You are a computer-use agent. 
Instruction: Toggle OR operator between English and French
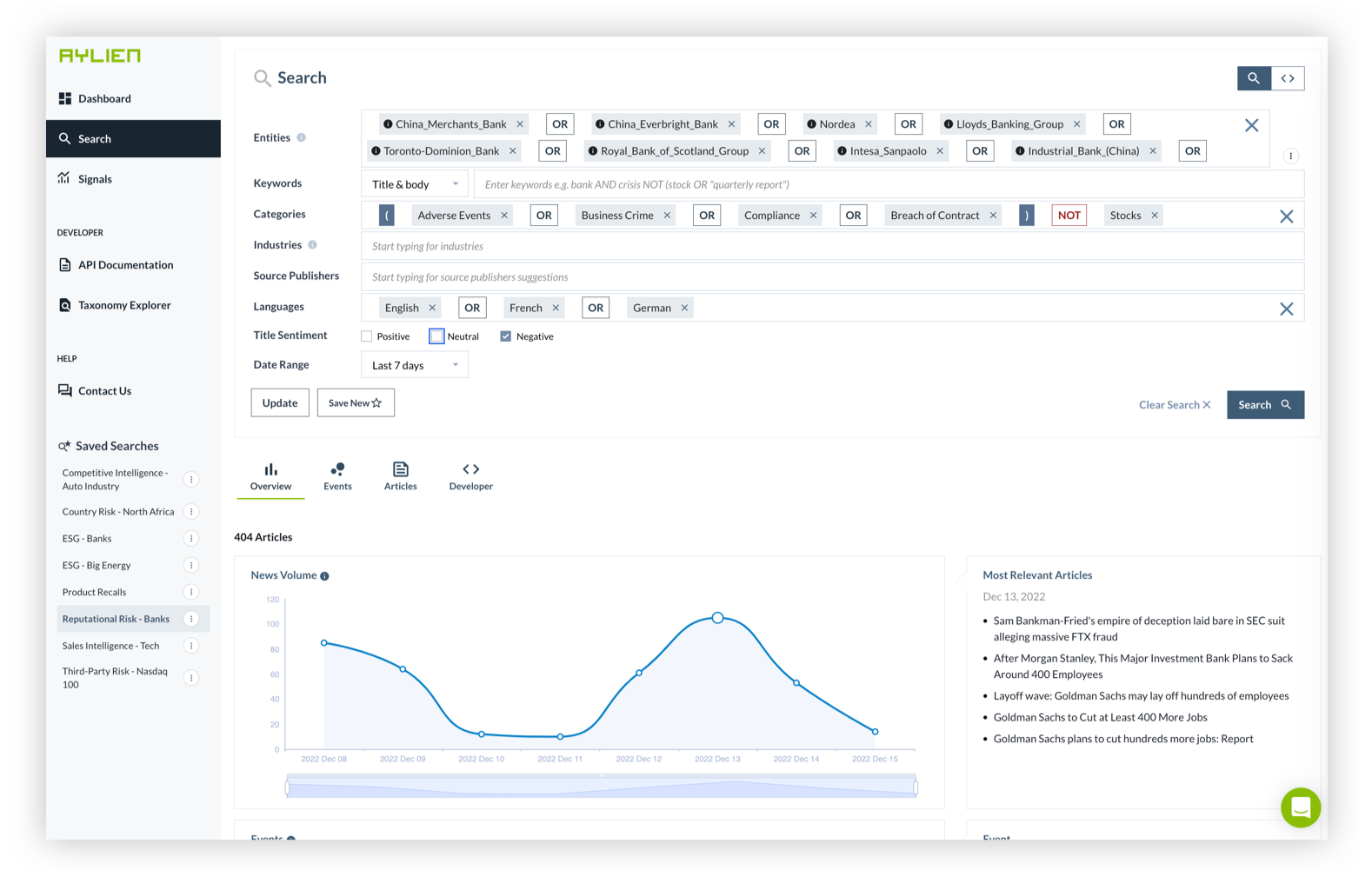472,308
